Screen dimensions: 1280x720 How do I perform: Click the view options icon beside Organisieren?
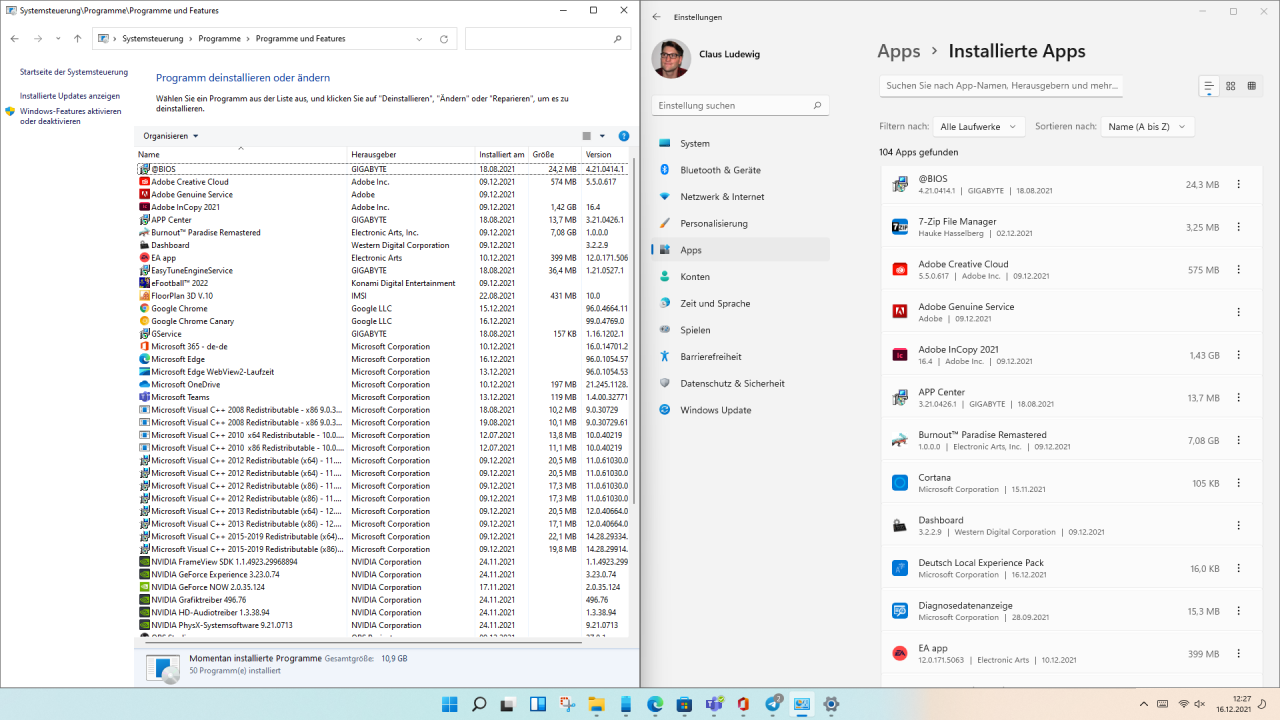[588, 136]
